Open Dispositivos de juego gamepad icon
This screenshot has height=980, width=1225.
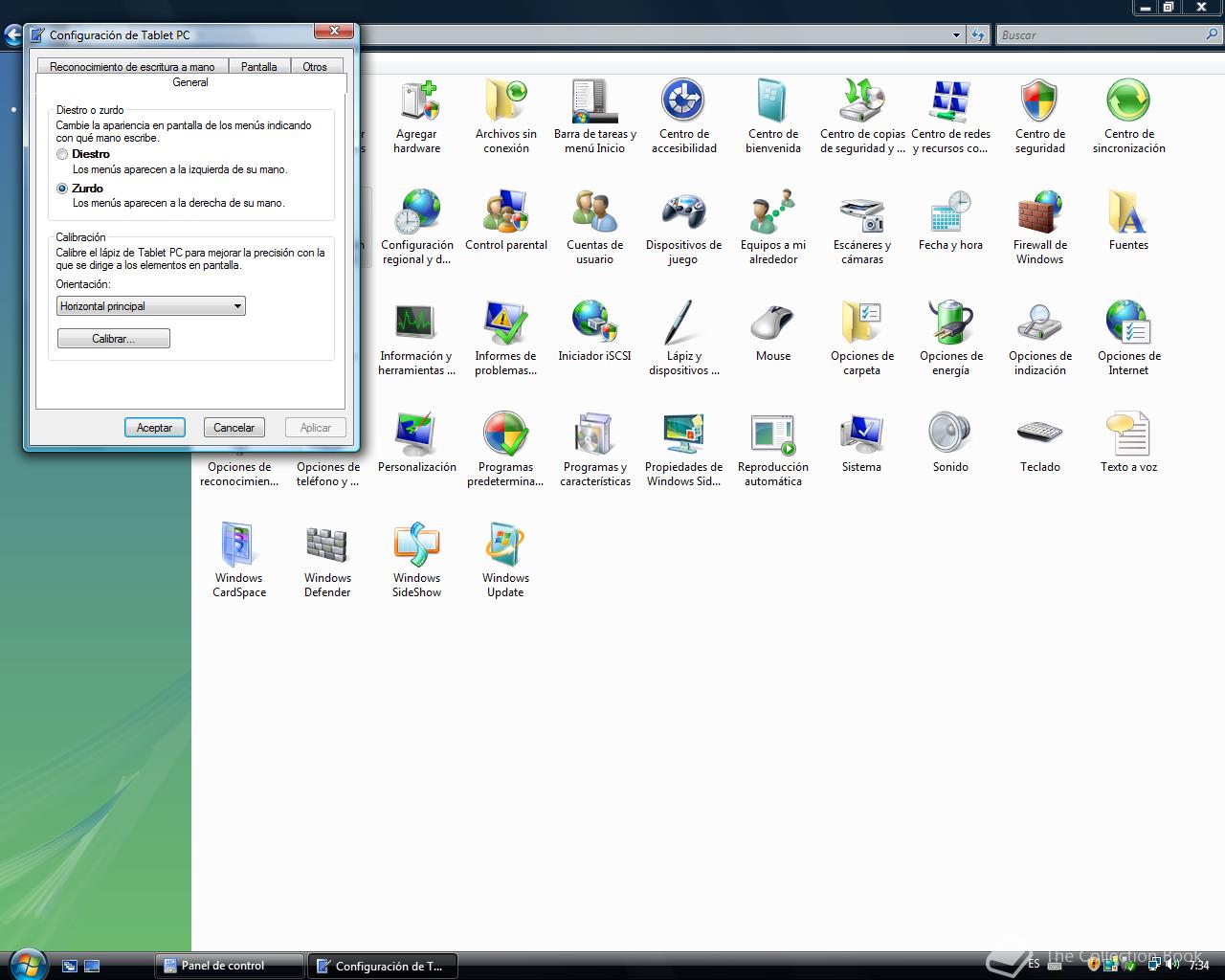pos(683,212)
